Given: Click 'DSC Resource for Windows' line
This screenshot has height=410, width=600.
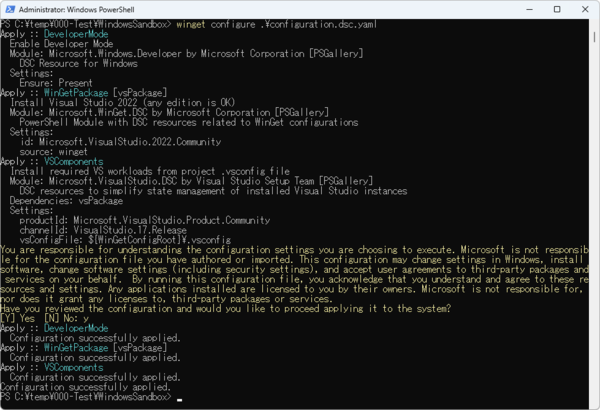Looking at the screenshot, I should [78, 63].
